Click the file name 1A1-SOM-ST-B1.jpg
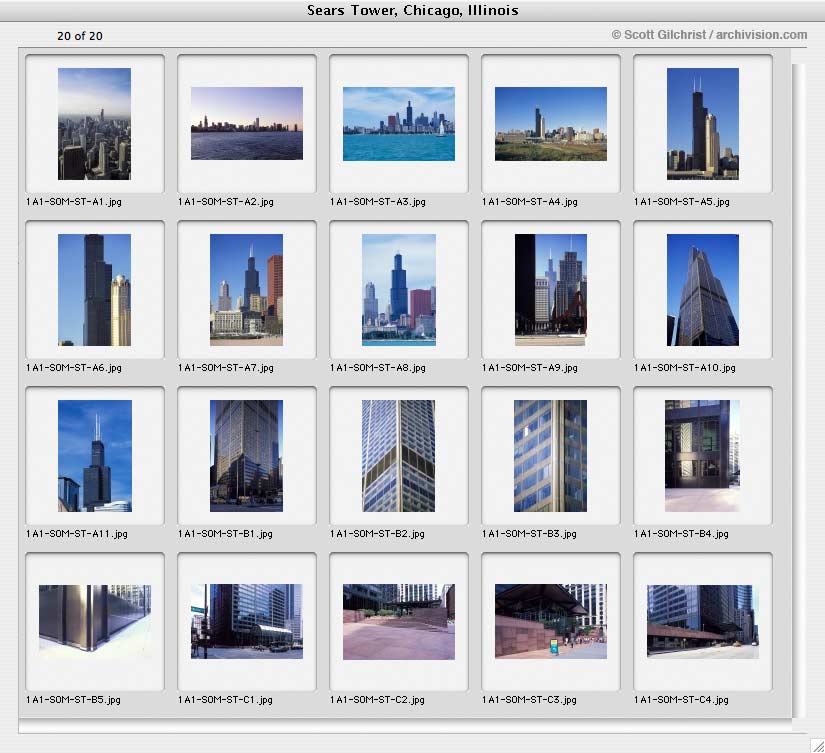Screen dimensions: 825x753 click(x=225, y=534)
